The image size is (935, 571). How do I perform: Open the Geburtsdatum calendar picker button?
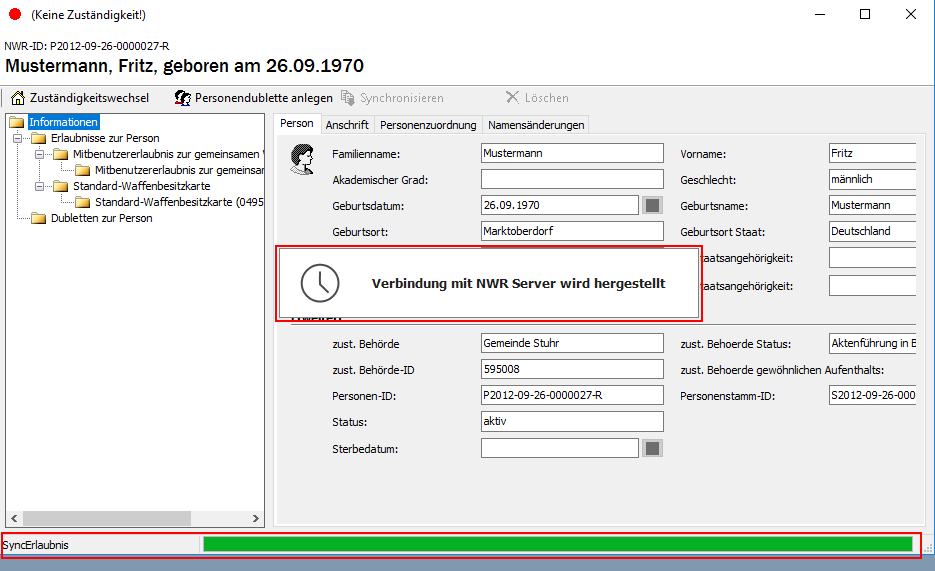pos(652,205)
